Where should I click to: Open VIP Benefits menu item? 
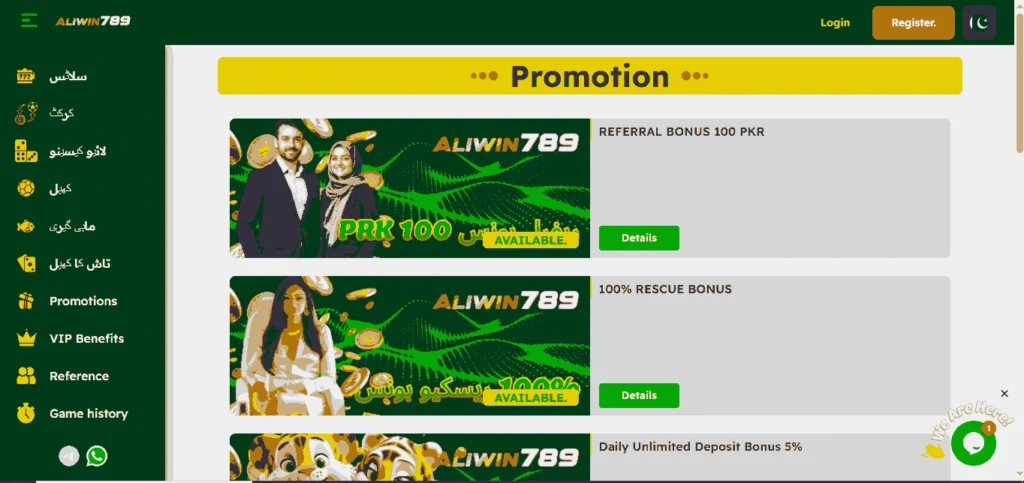click(86, 338)
